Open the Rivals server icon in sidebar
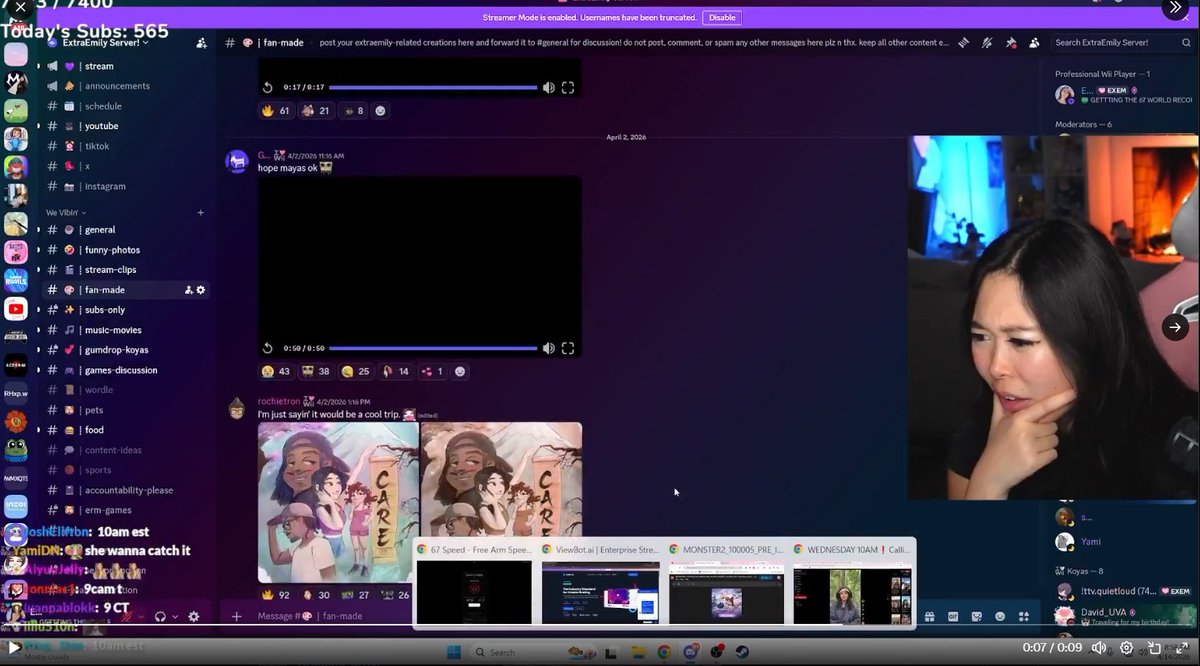Screen dimensions: 1200x666 point(15,282)
